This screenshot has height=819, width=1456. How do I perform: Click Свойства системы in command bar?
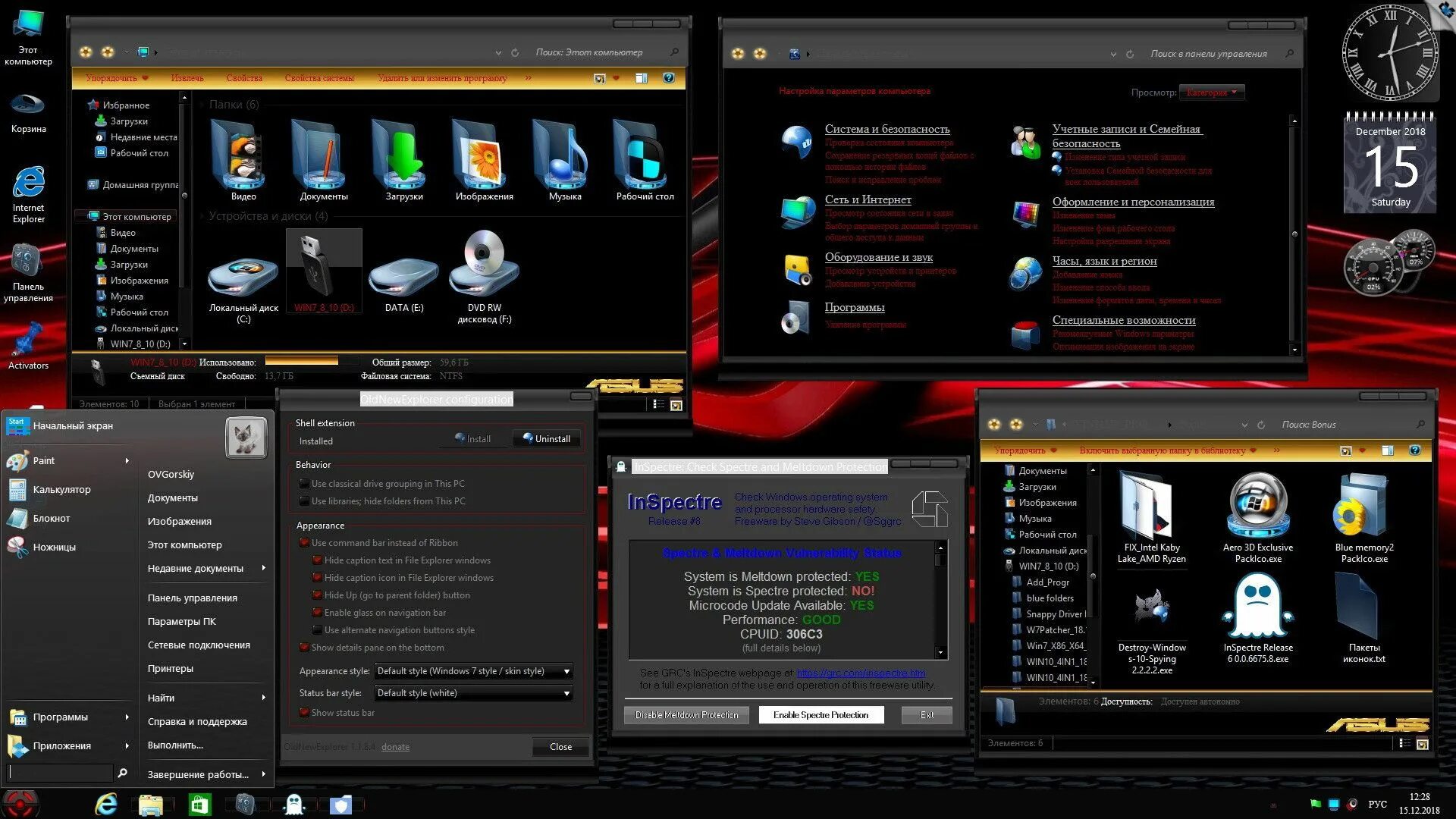(x=319, y=78)
